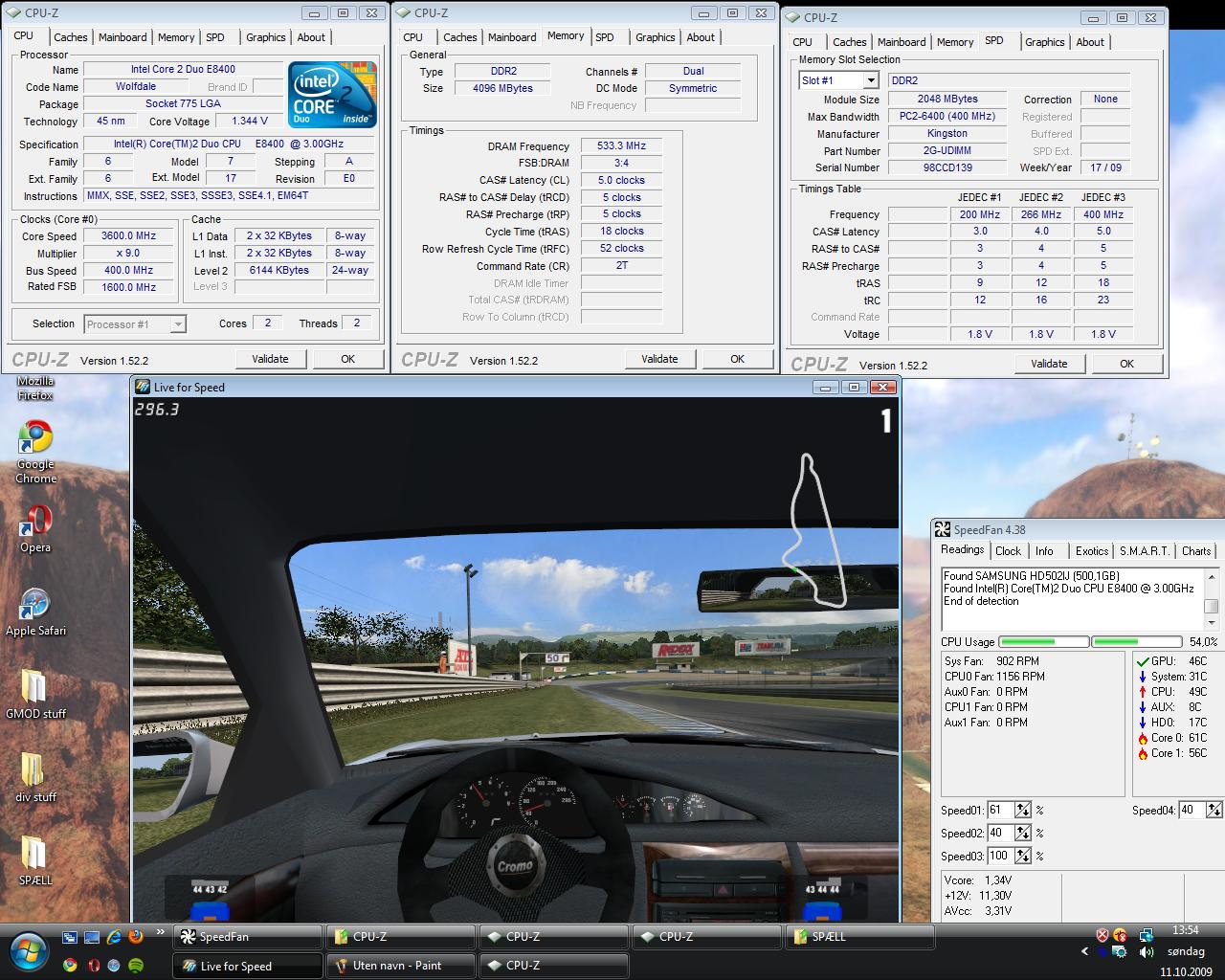
Task: Switch to Live for Speed taskbar button
Action: coord(248,966)
